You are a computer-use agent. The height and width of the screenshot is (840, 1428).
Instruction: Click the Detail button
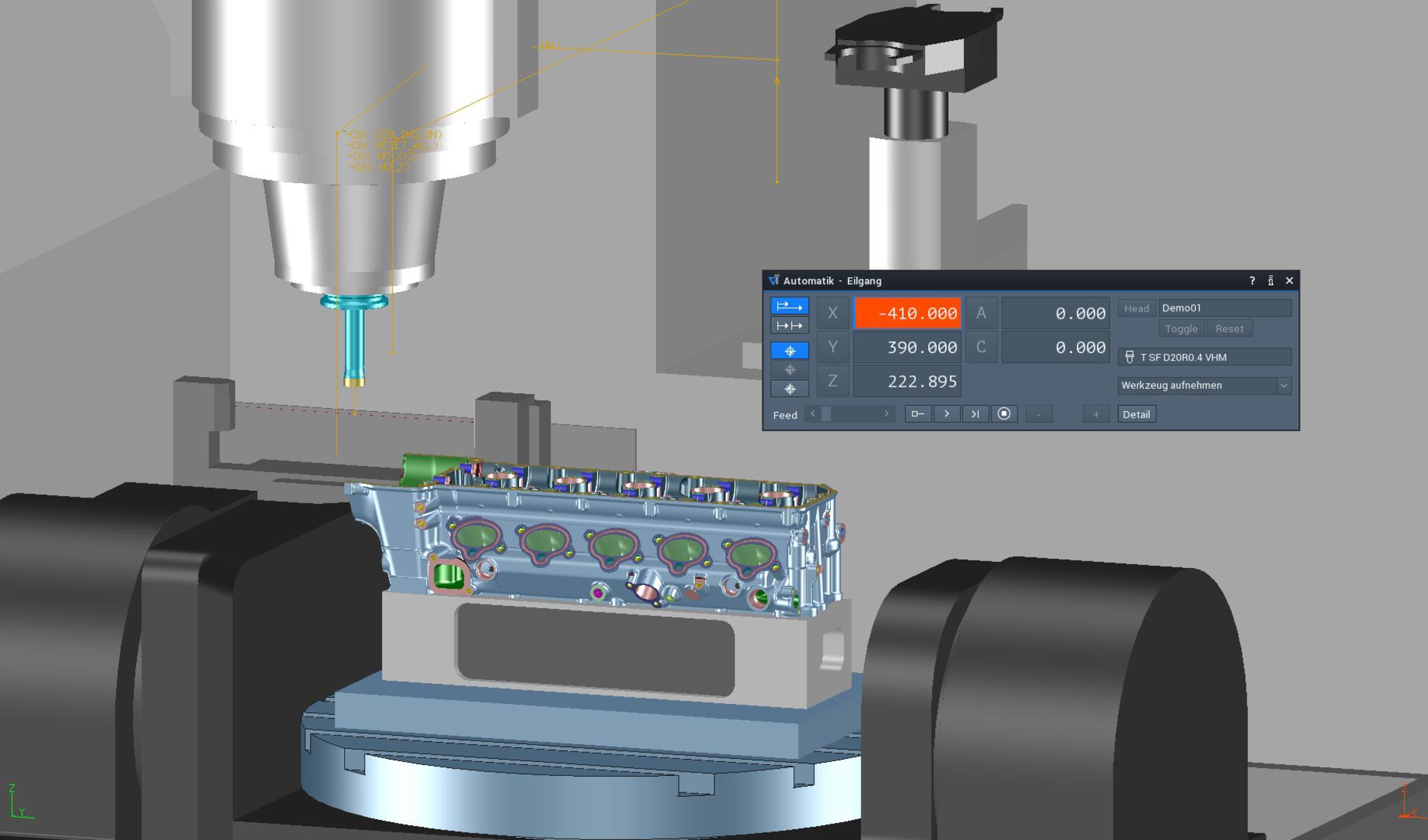1136,414
